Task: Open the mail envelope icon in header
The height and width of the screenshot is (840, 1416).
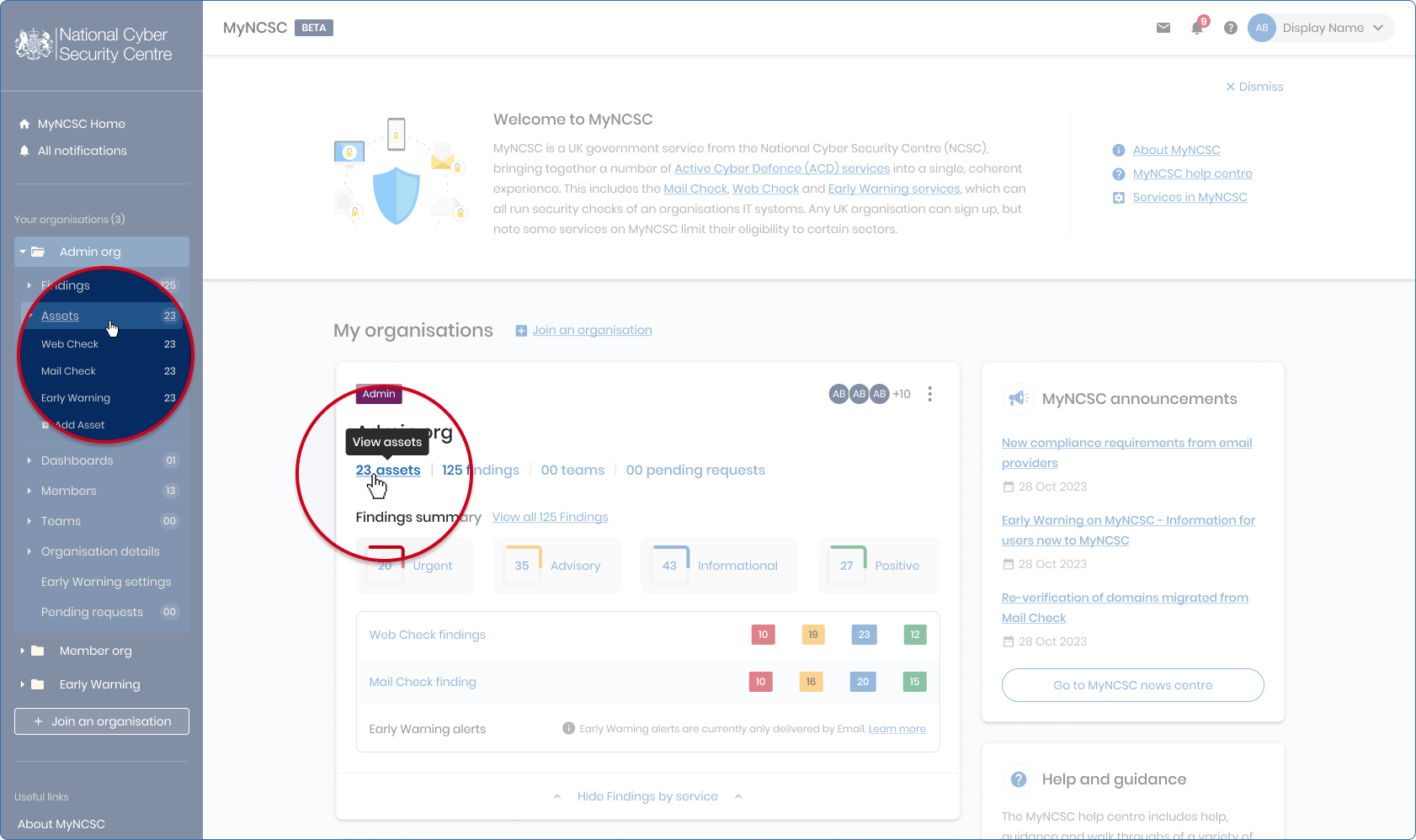Action: tap(1163, 28)
